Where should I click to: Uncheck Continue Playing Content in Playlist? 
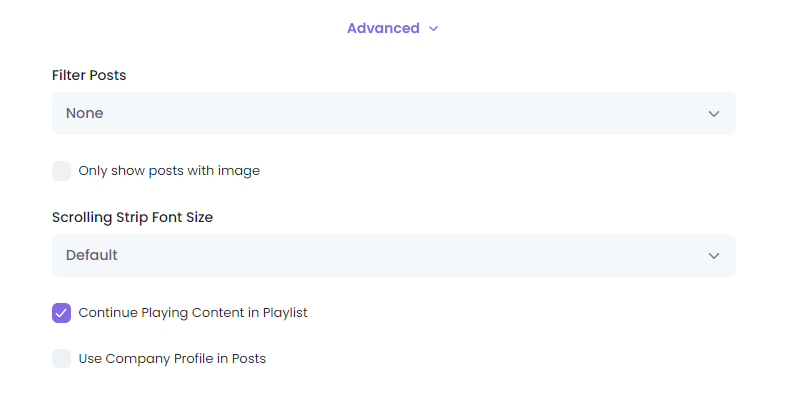pyautogui.click(x=61, y=313)
